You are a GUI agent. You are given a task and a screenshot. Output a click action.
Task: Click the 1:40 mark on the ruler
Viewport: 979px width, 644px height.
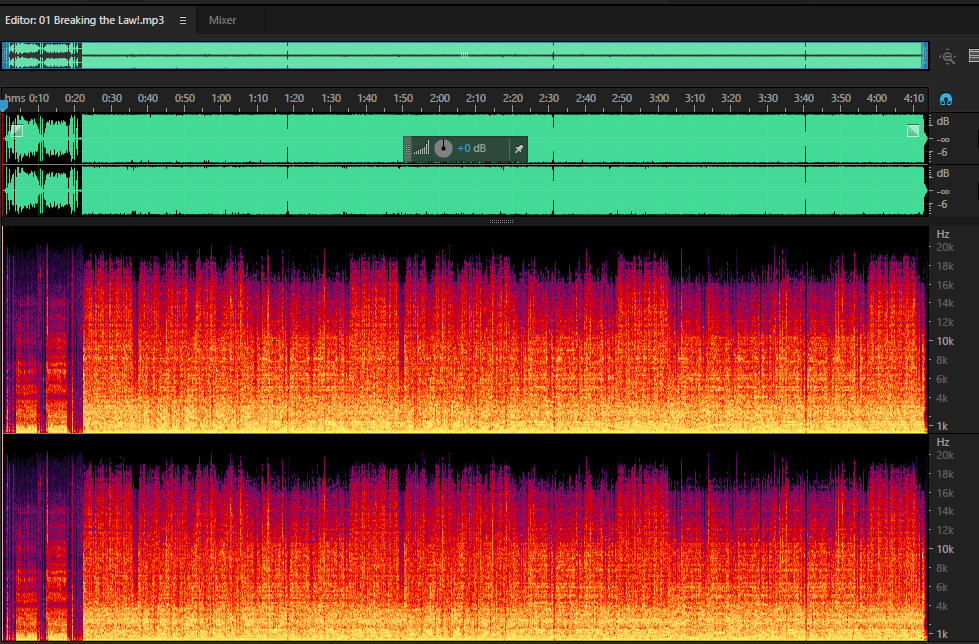[x=367, y=98]
